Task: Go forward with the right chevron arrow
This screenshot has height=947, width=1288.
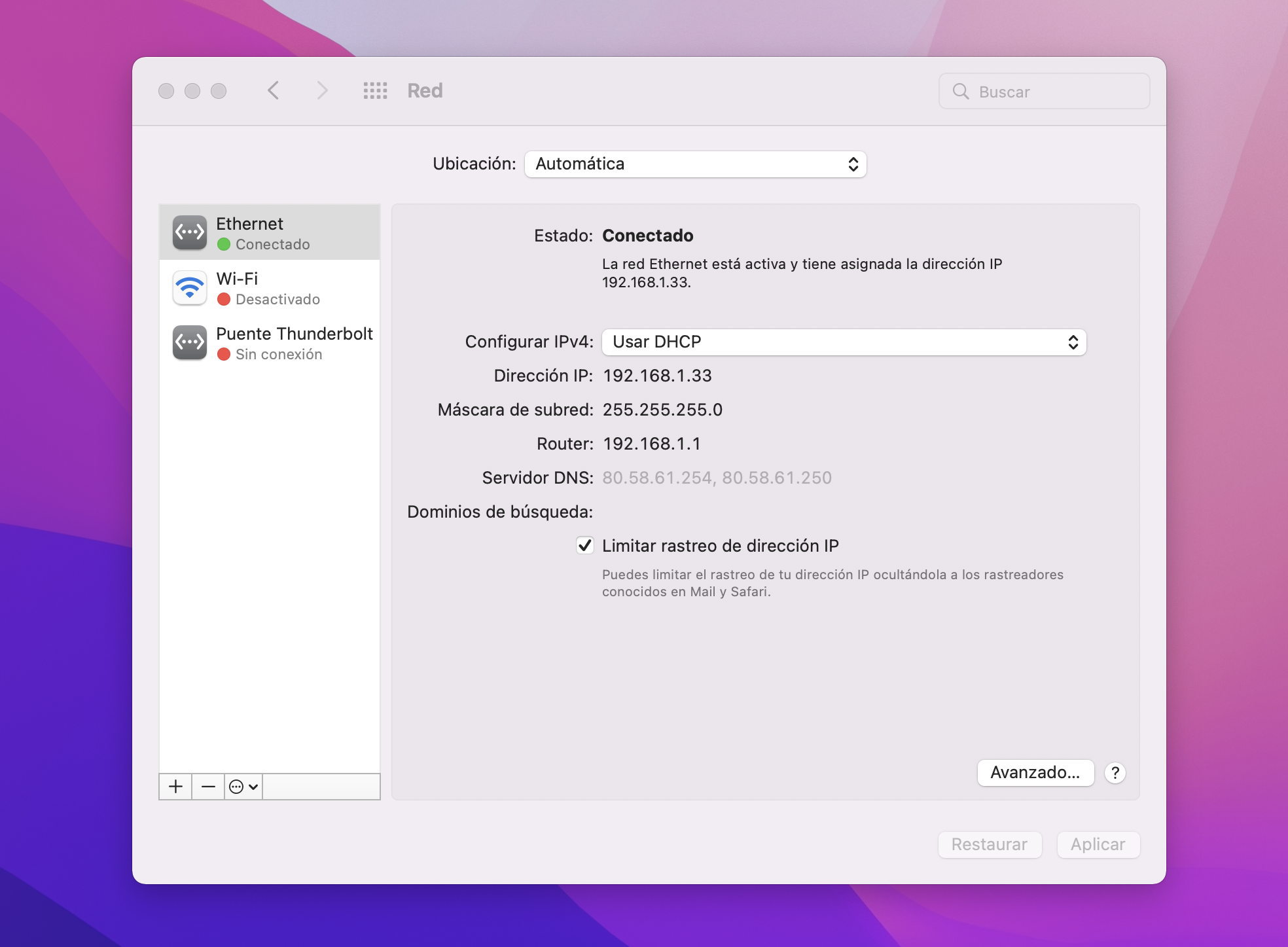Action: coord(321,90)
